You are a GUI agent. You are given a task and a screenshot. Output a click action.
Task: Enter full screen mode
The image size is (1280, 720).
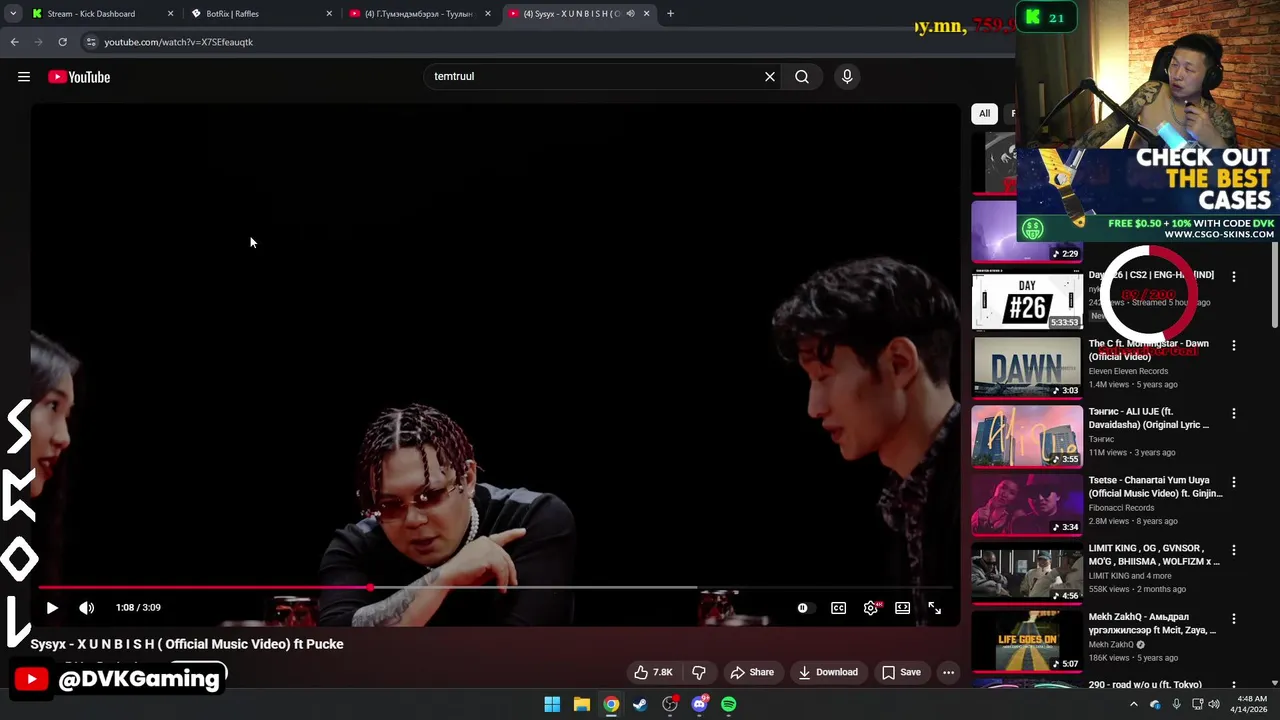point(935,608)
